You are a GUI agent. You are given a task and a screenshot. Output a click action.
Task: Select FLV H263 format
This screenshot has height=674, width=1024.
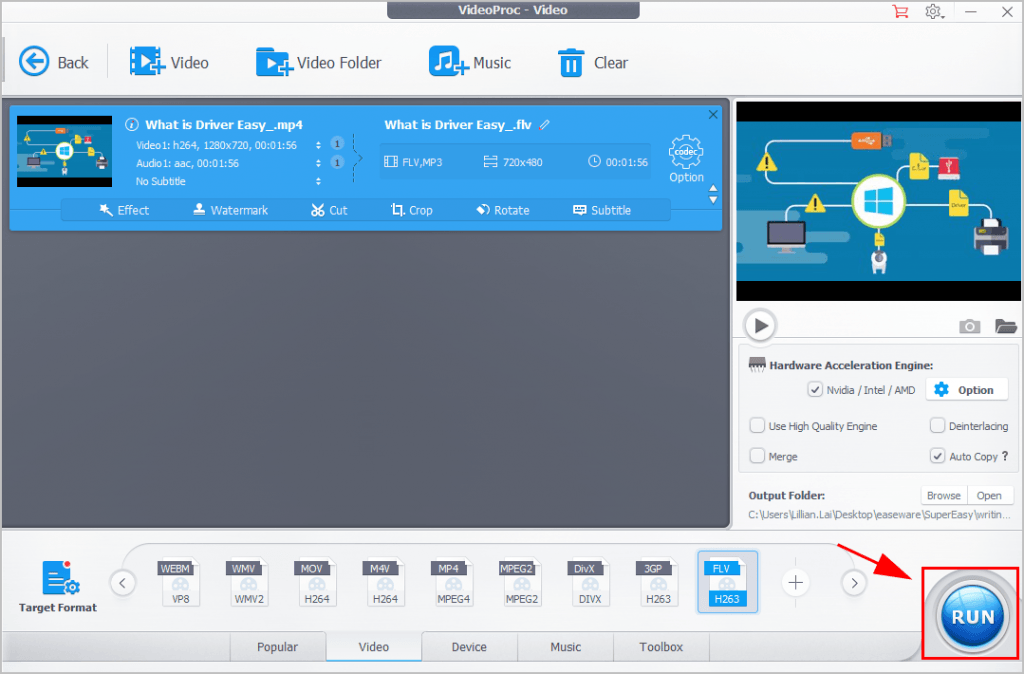pyautogui.click(x=728, y=582)
